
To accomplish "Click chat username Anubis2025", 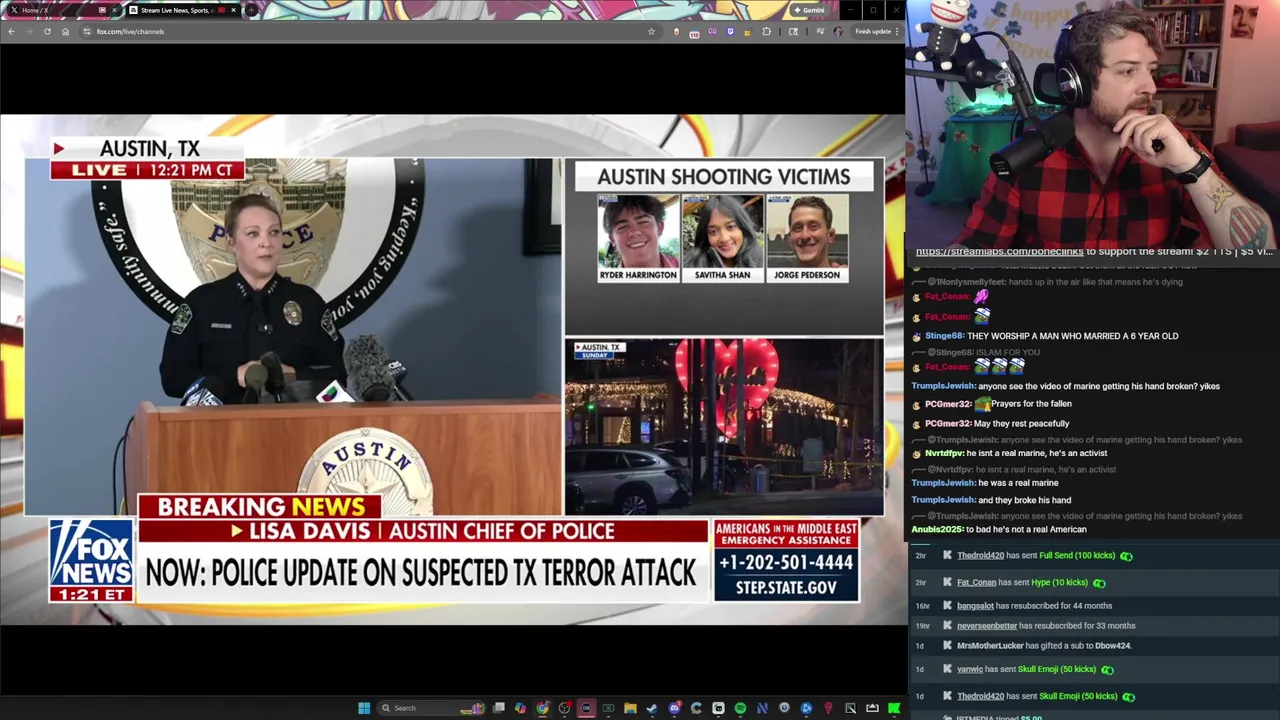I will click(x=937, y=529).
